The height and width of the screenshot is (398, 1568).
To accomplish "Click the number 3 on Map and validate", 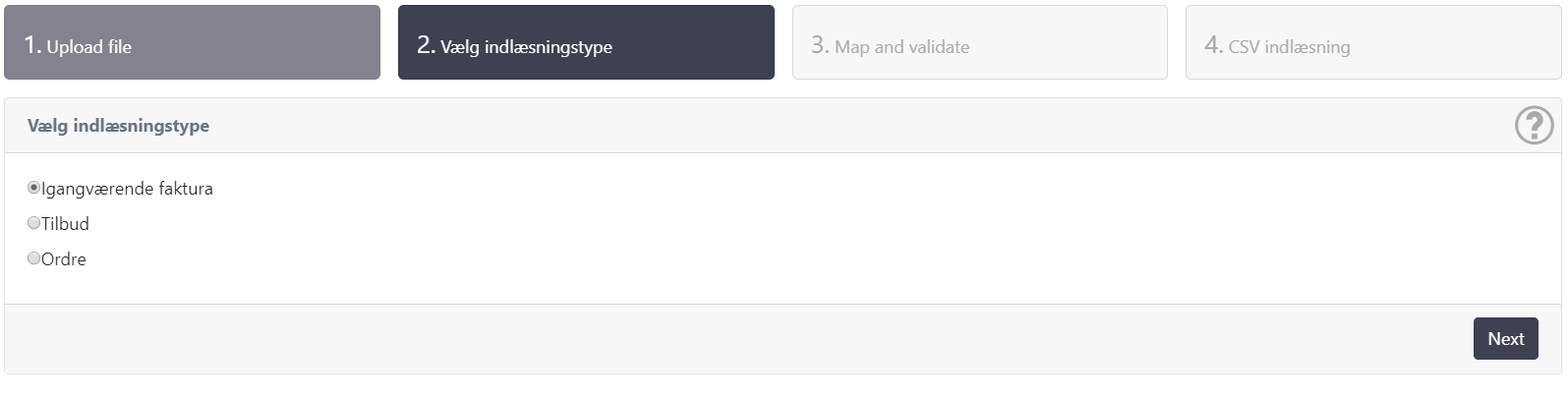I will (817, 45).
